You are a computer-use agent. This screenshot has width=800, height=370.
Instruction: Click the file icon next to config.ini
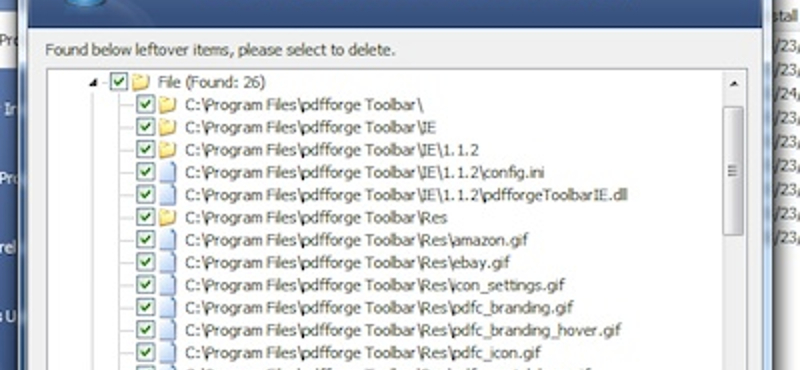[167, 172]
